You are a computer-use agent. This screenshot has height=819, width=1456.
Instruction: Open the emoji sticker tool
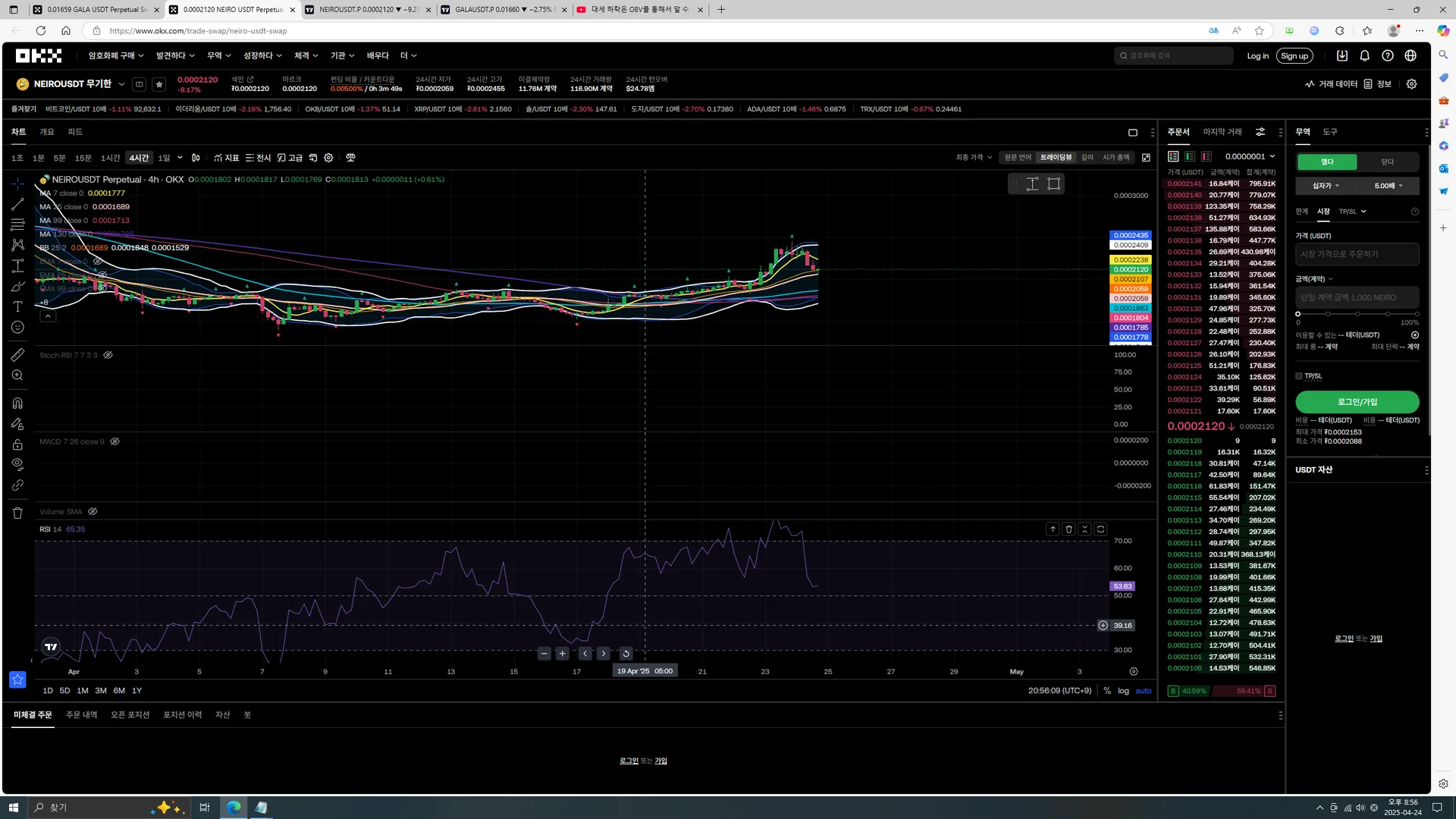[17, 328]
